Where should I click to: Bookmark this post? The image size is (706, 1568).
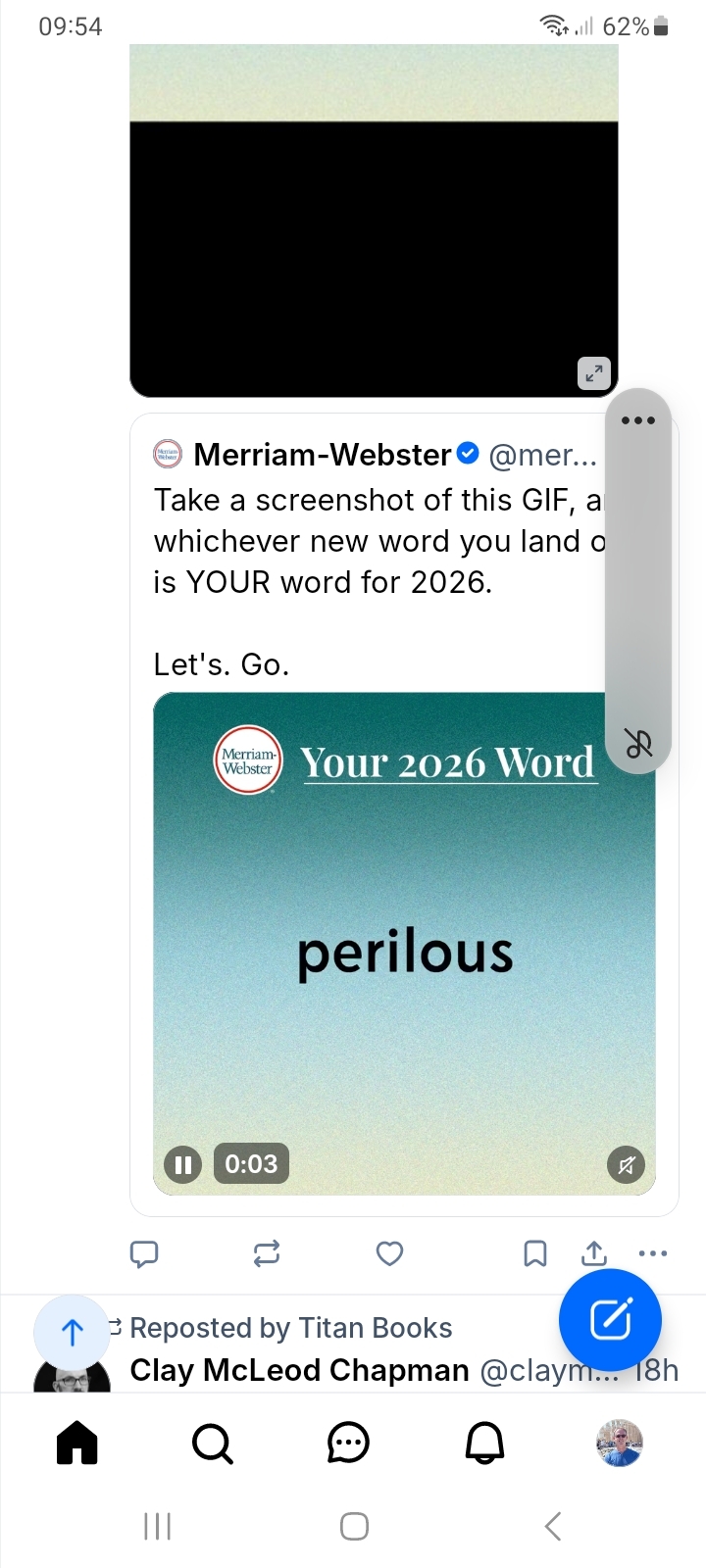[x=535, y=1253]
